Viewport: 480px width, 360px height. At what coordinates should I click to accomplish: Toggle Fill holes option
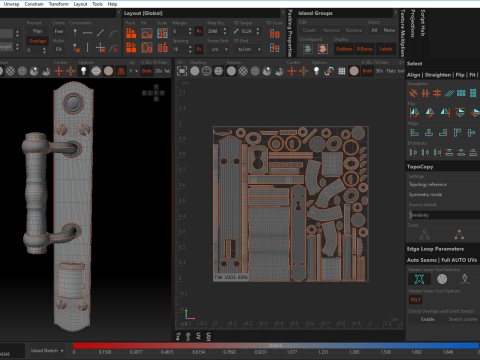59,49
